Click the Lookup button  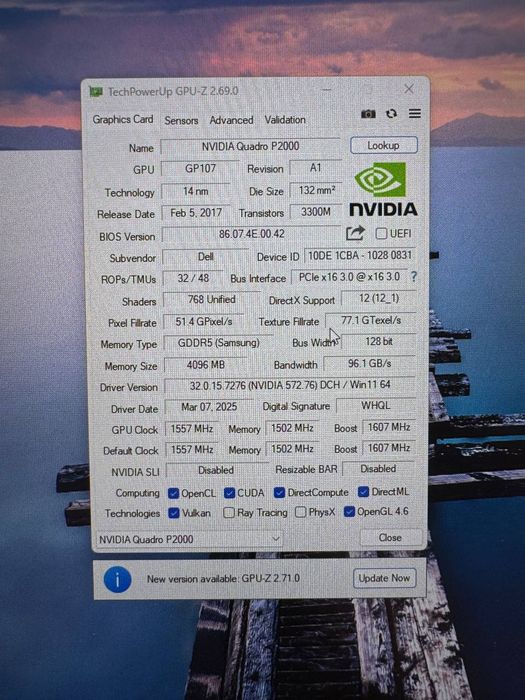pyautogui.click(x=383, y=146)
